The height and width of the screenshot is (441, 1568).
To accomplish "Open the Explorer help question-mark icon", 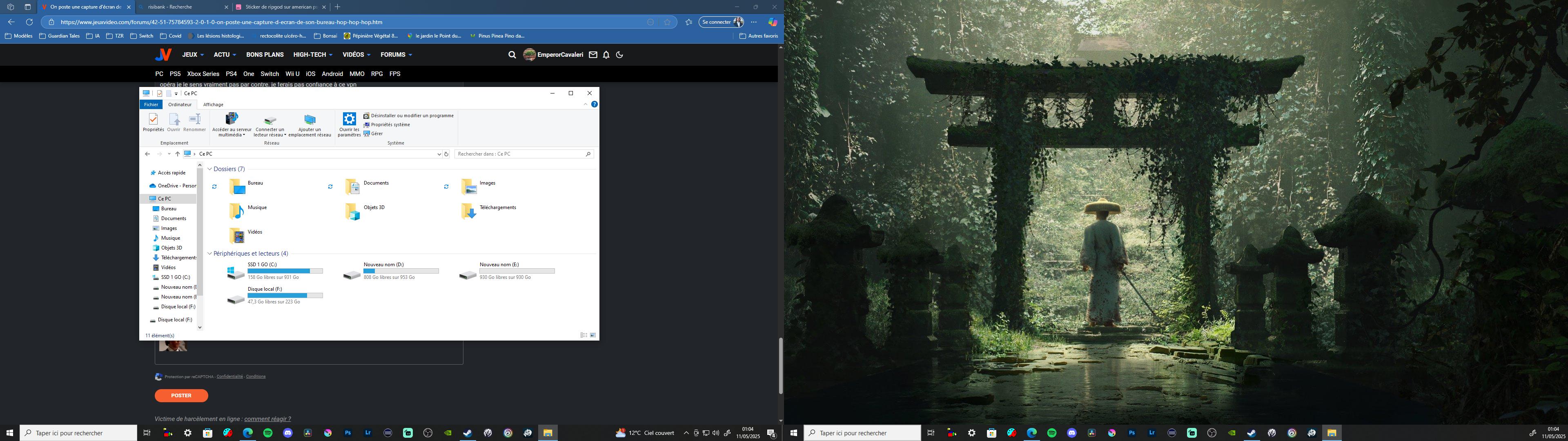I will pyautogui.click(x=595, y=104).
